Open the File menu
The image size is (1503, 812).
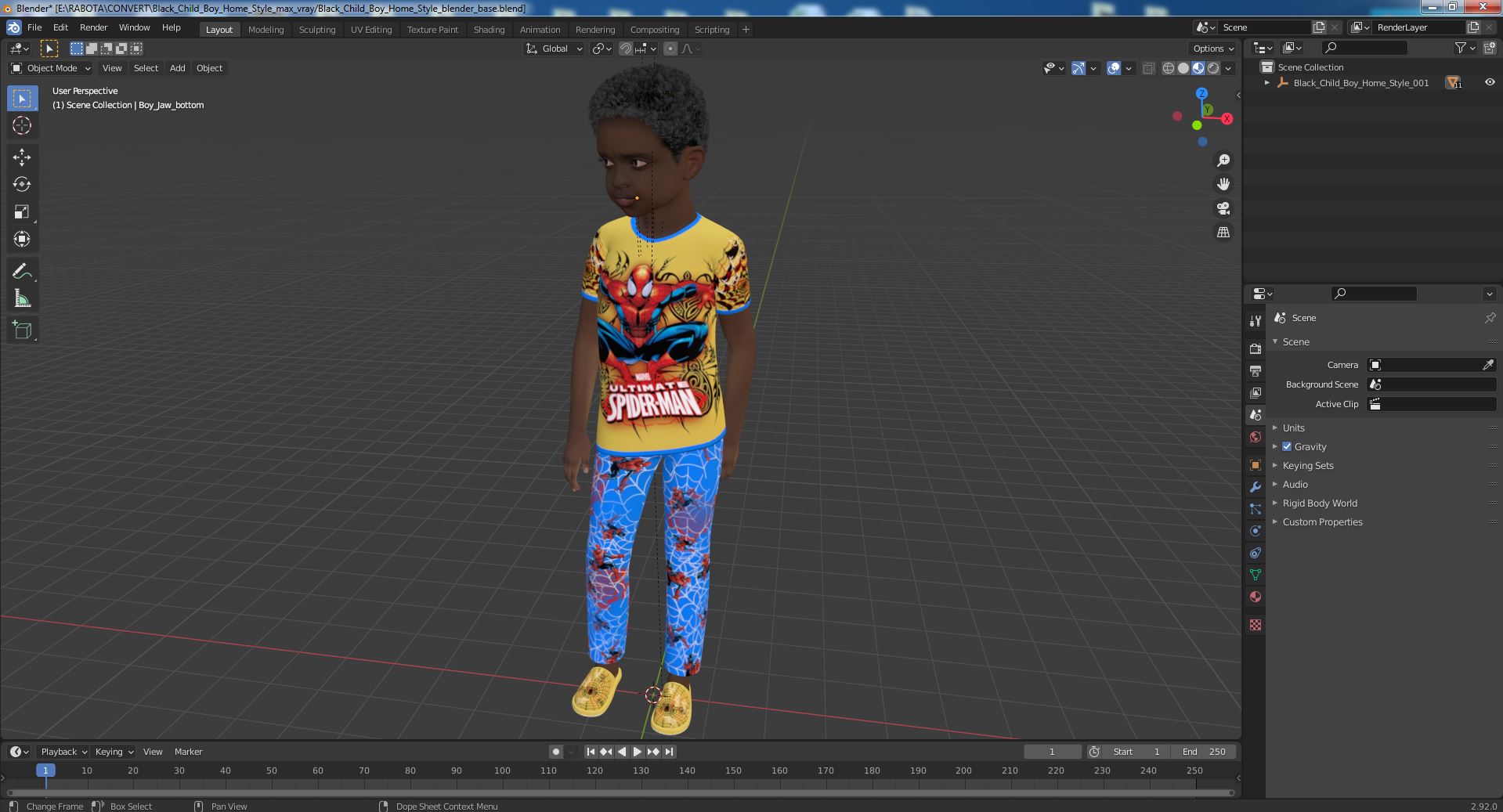click(34, 27)
